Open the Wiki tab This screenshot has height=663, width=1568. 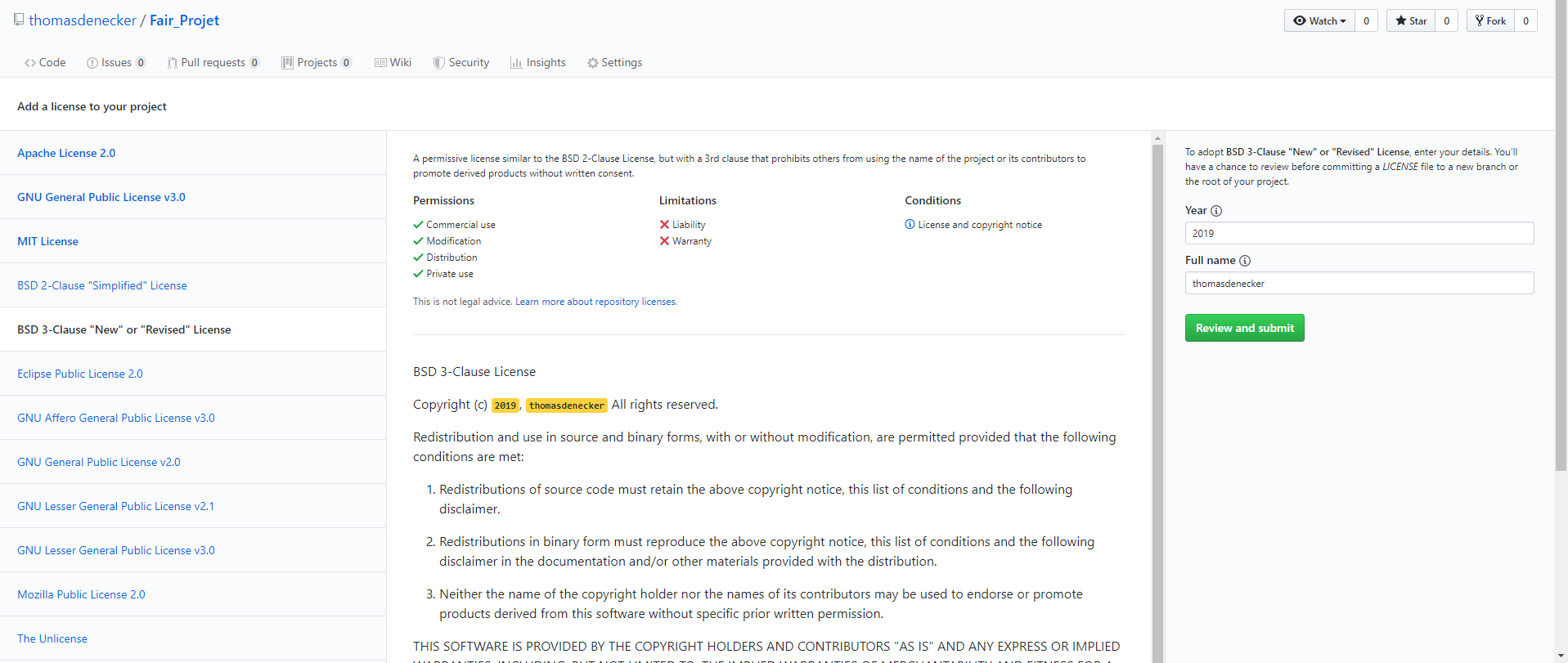(x=393, y=63)
